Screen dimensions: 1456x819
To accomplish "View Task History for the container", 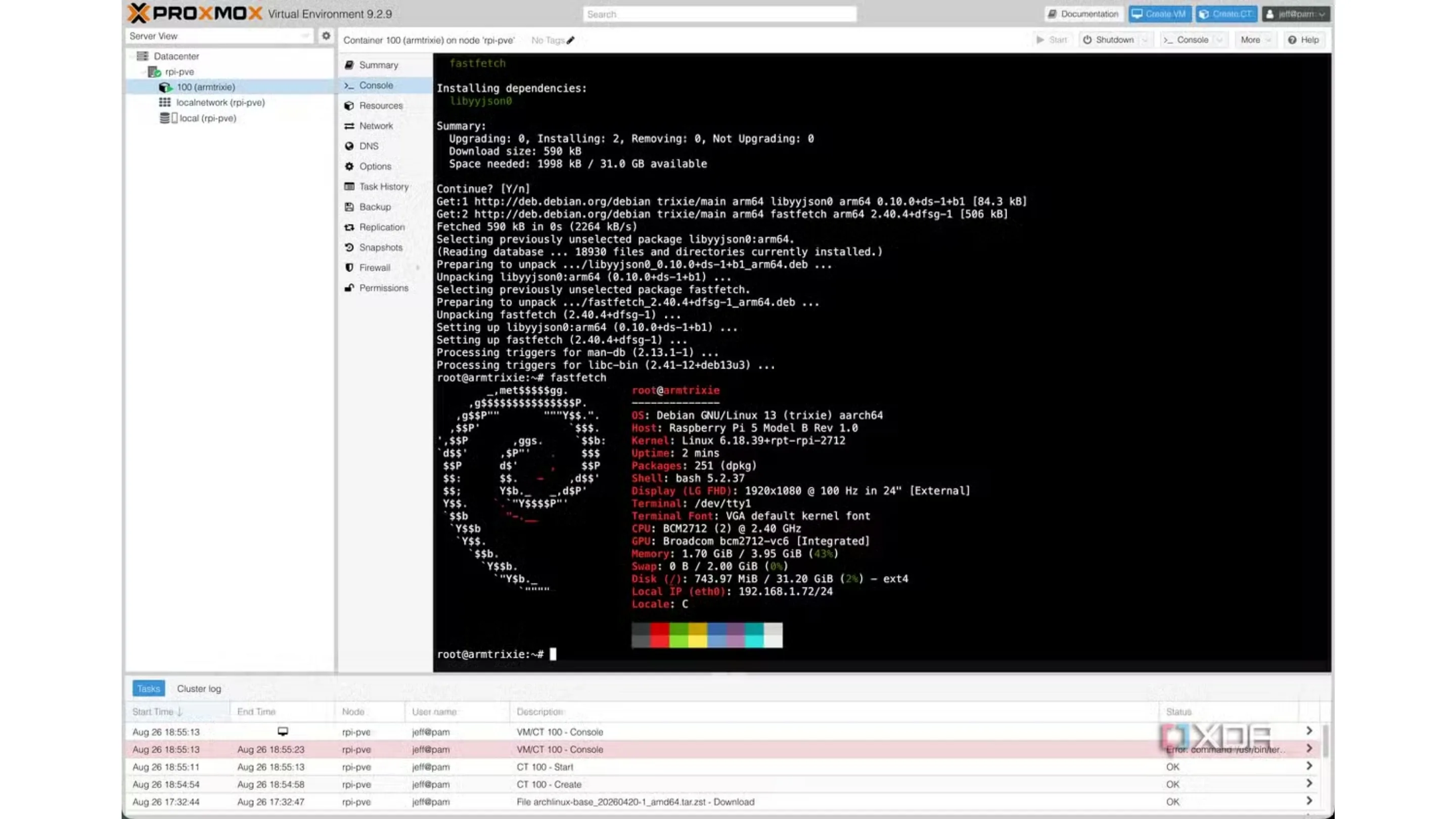I will pyautogui.click(x=385, y=187).
